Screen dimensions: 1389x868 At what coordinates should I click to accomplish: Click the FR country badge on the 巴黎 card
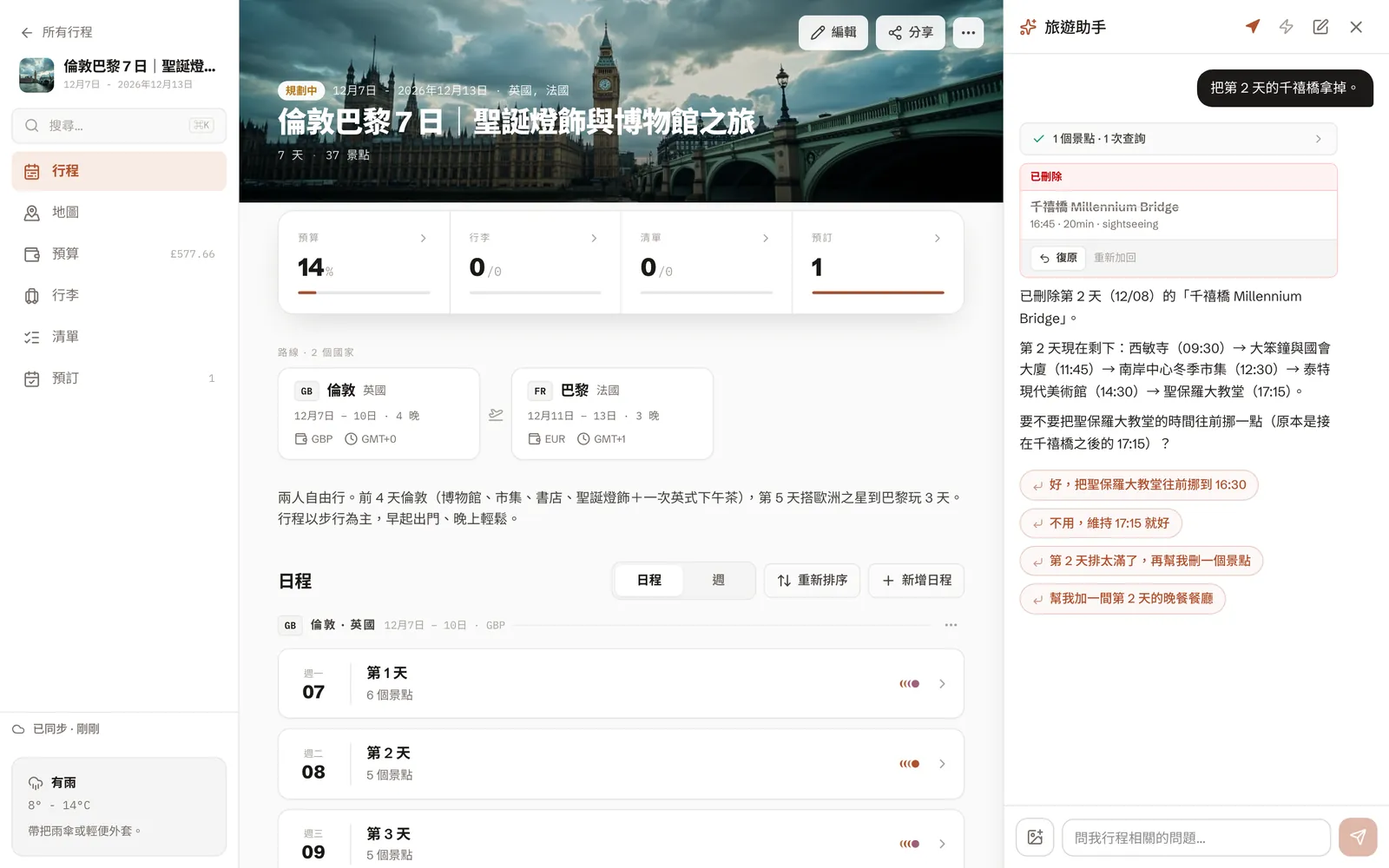(x=540, y=391)
